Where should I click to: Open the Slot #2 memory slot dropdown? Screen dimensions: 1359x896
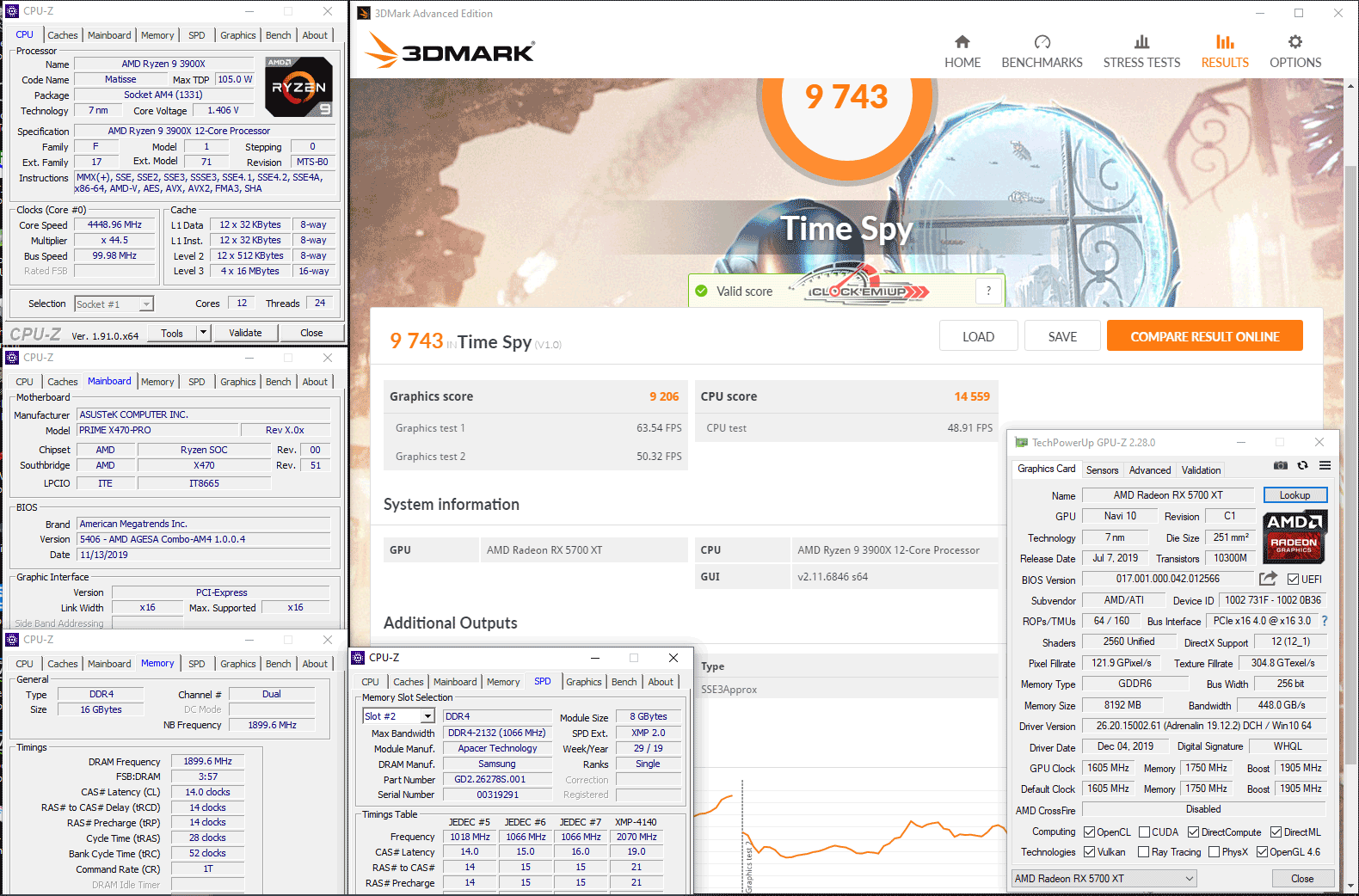pos(427,716)
